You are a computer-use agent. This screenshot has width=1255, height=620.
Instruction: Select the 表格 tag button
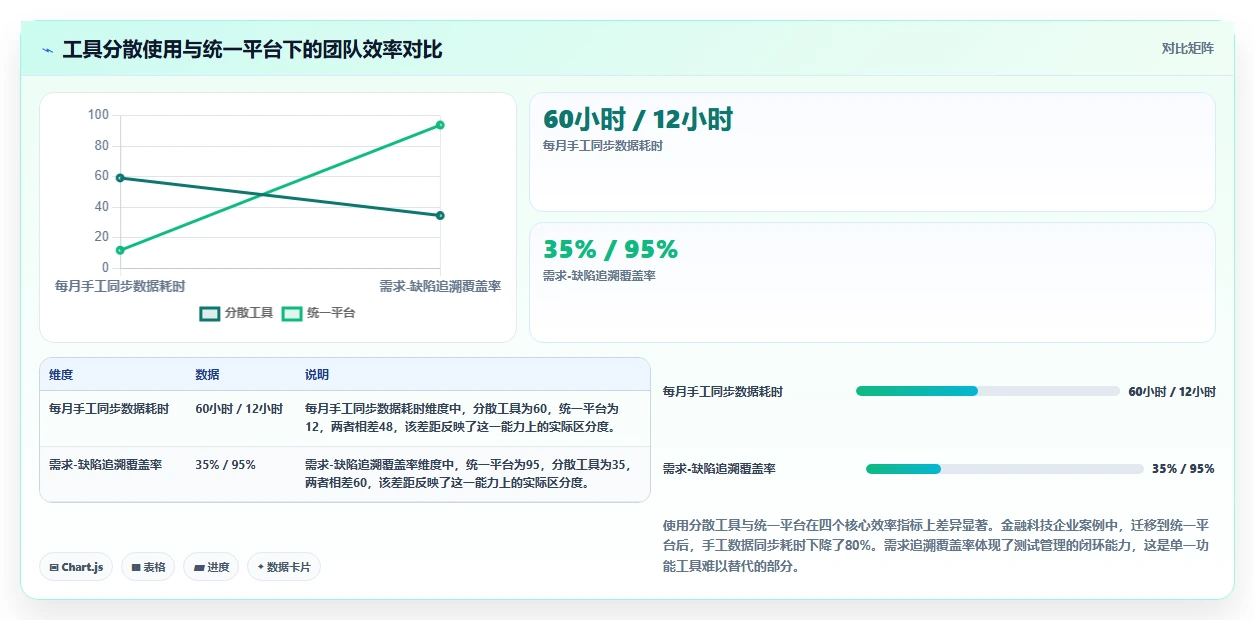[x=148, y=567]
